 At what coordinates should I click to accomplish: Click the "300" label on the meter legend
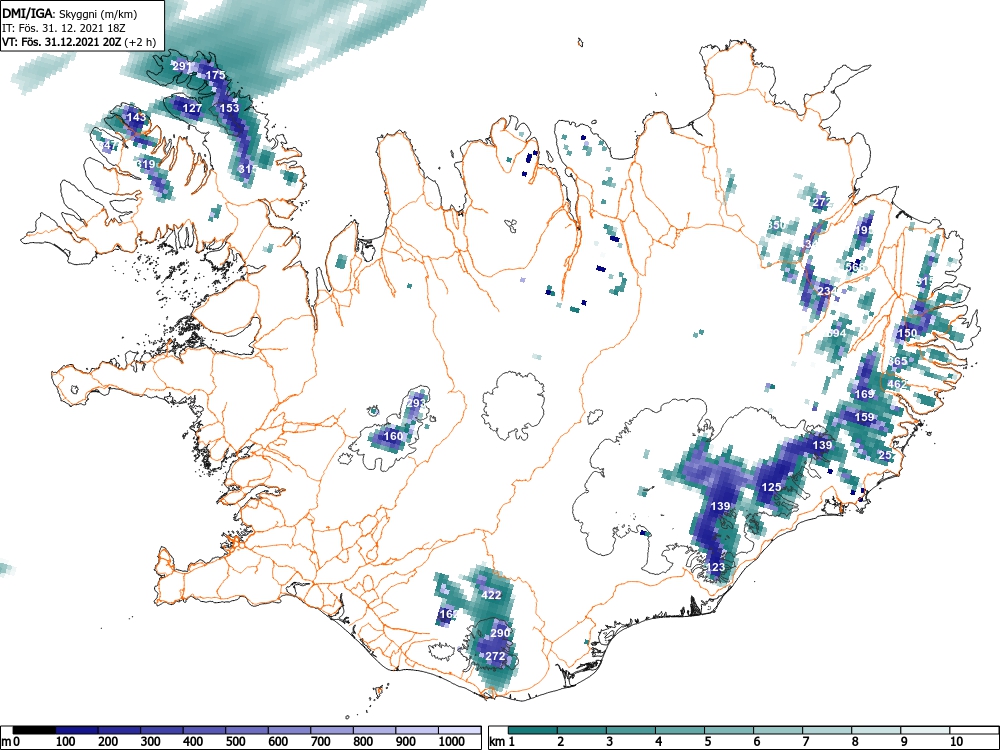click(151, 742)
